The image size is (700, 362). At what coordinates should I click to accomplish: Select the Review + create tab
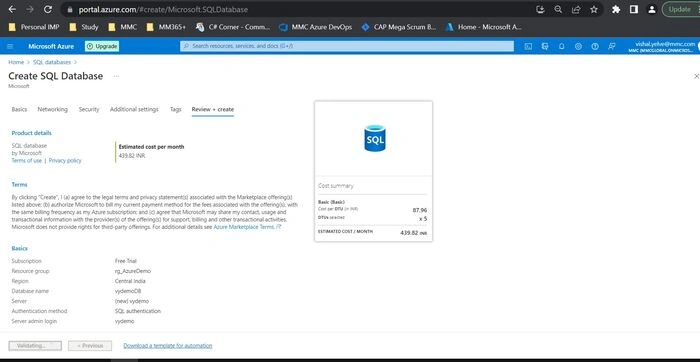[x=212, y=109]
